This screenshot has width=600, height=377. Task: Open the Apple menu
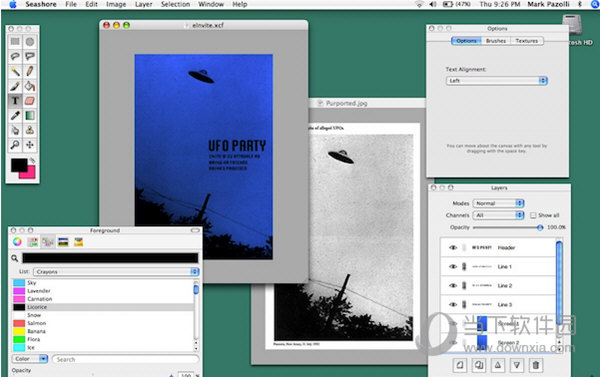click(13, 4)
